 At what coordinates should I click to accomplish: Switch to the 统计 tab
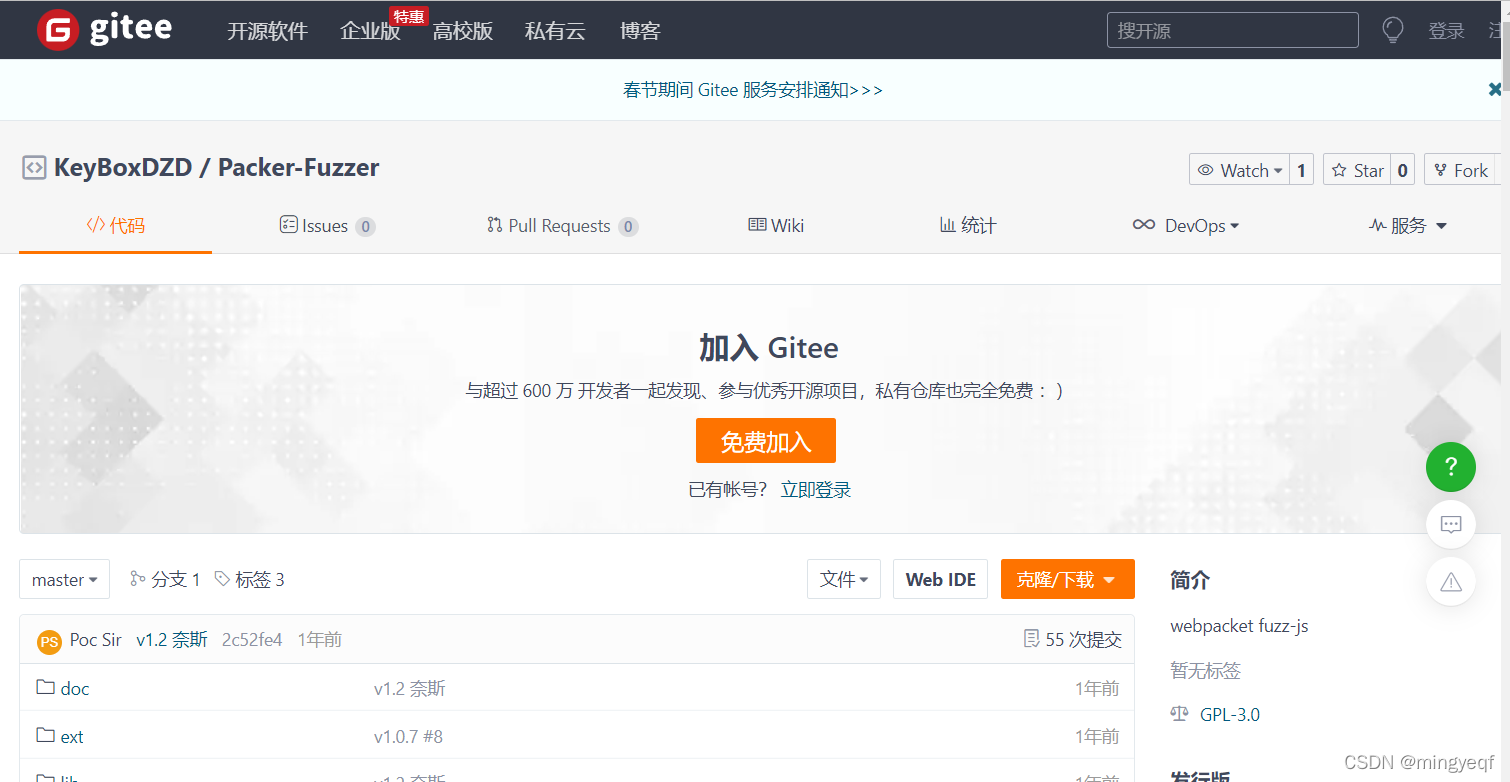967,225
